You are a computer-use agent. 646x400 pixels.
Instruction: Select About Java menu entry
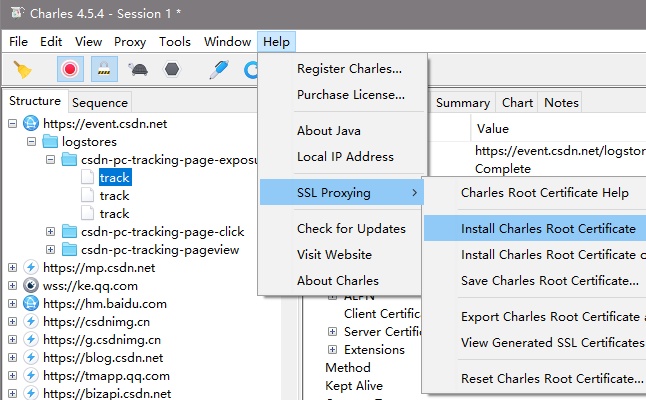[343, 131]
